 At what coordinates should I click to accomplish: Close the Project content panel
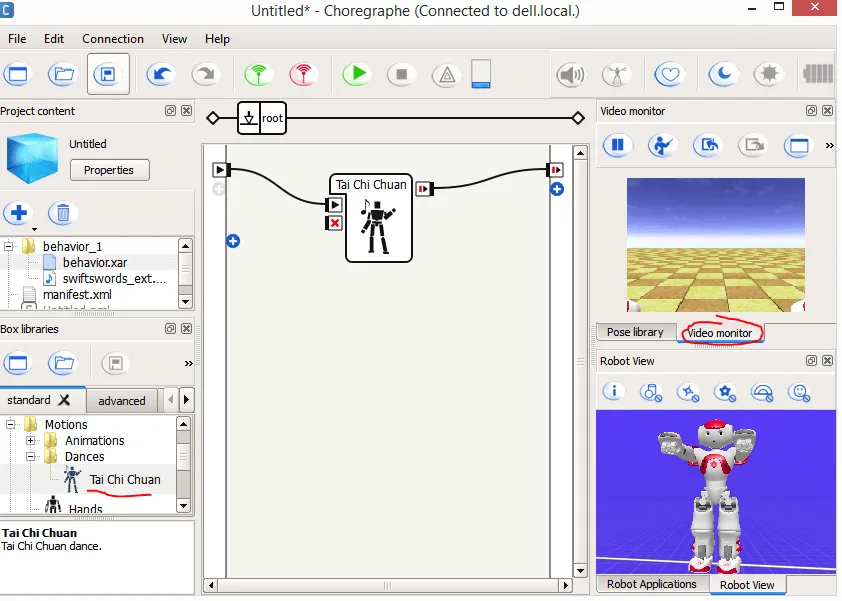186,111
